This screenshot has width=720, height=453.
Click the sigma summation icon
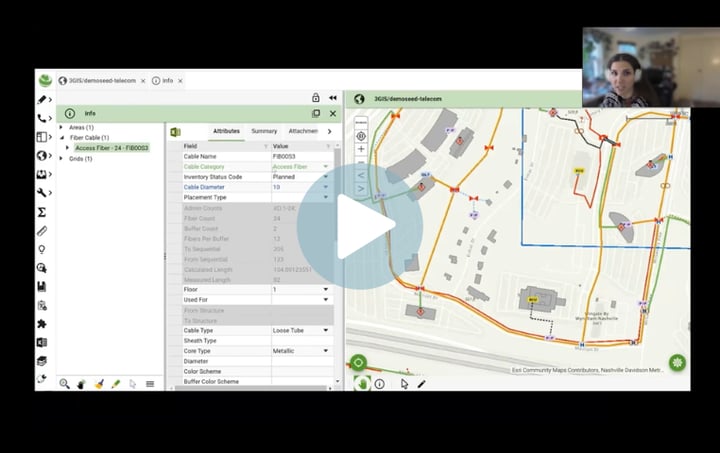[42, 212]
